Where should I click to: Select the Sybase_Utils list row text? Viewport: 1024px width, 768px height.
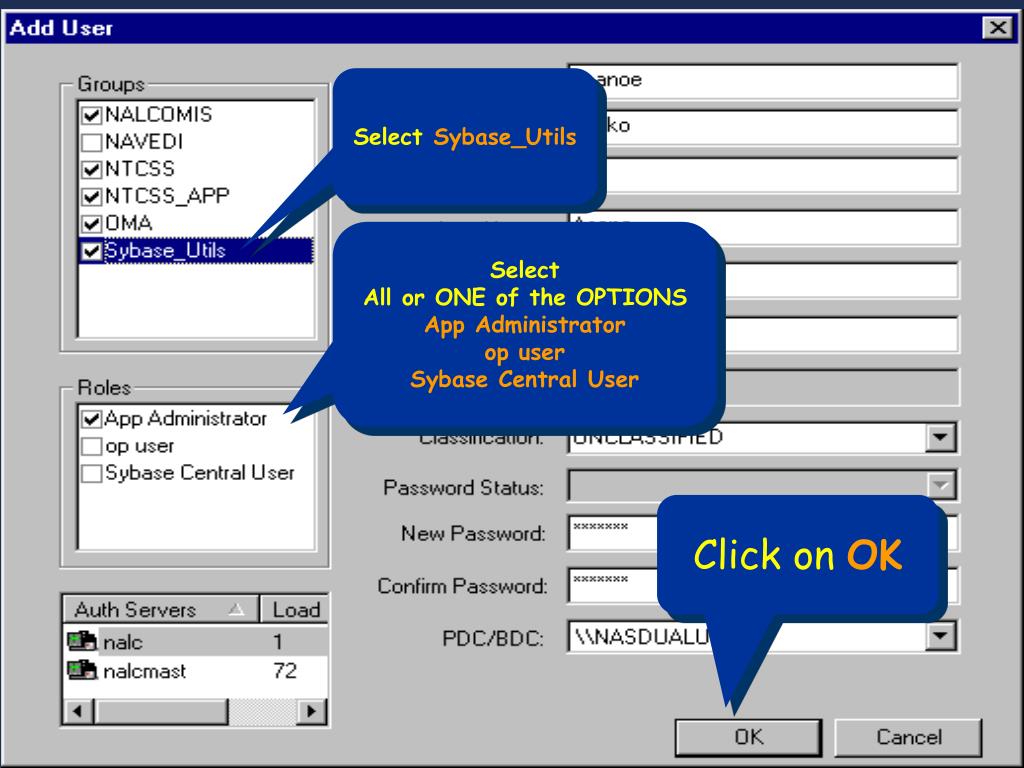(x=165, y=251)
